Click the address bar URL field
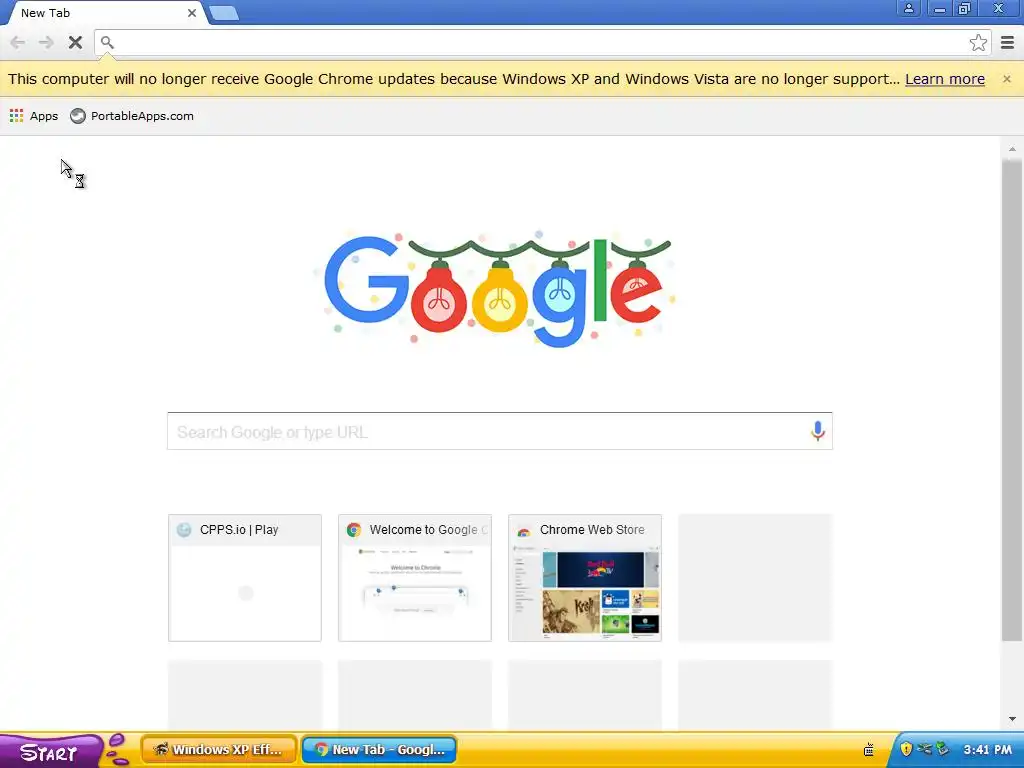 coord(542,42)
